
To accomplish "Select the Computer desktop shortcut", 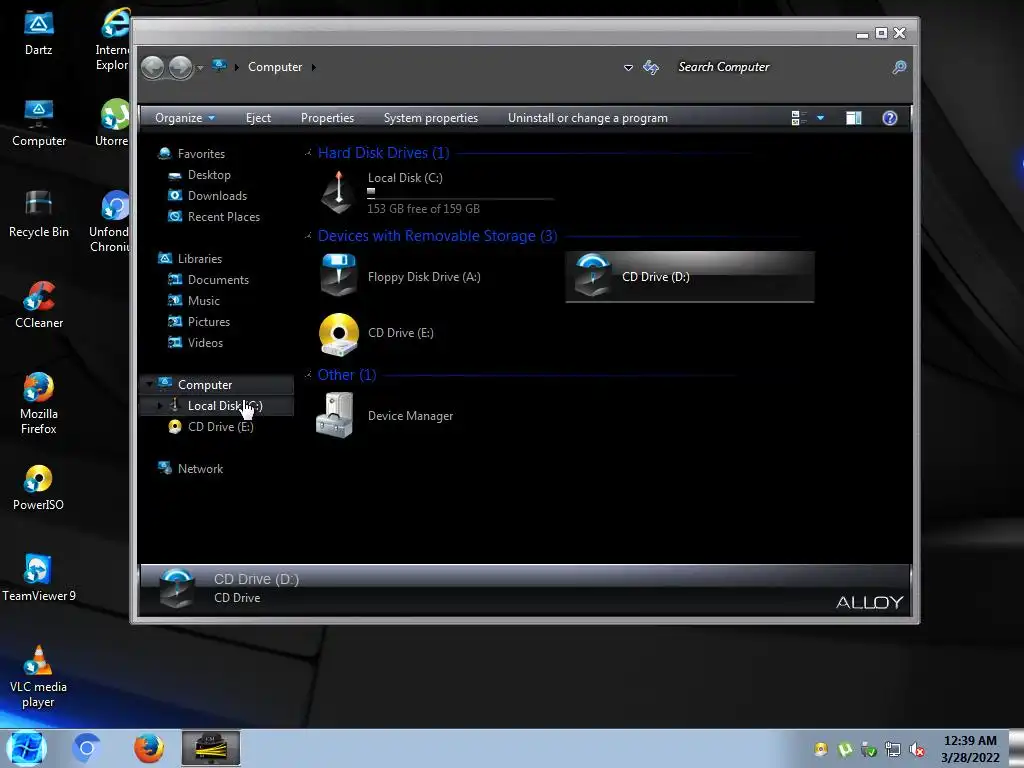I will 39,123.
